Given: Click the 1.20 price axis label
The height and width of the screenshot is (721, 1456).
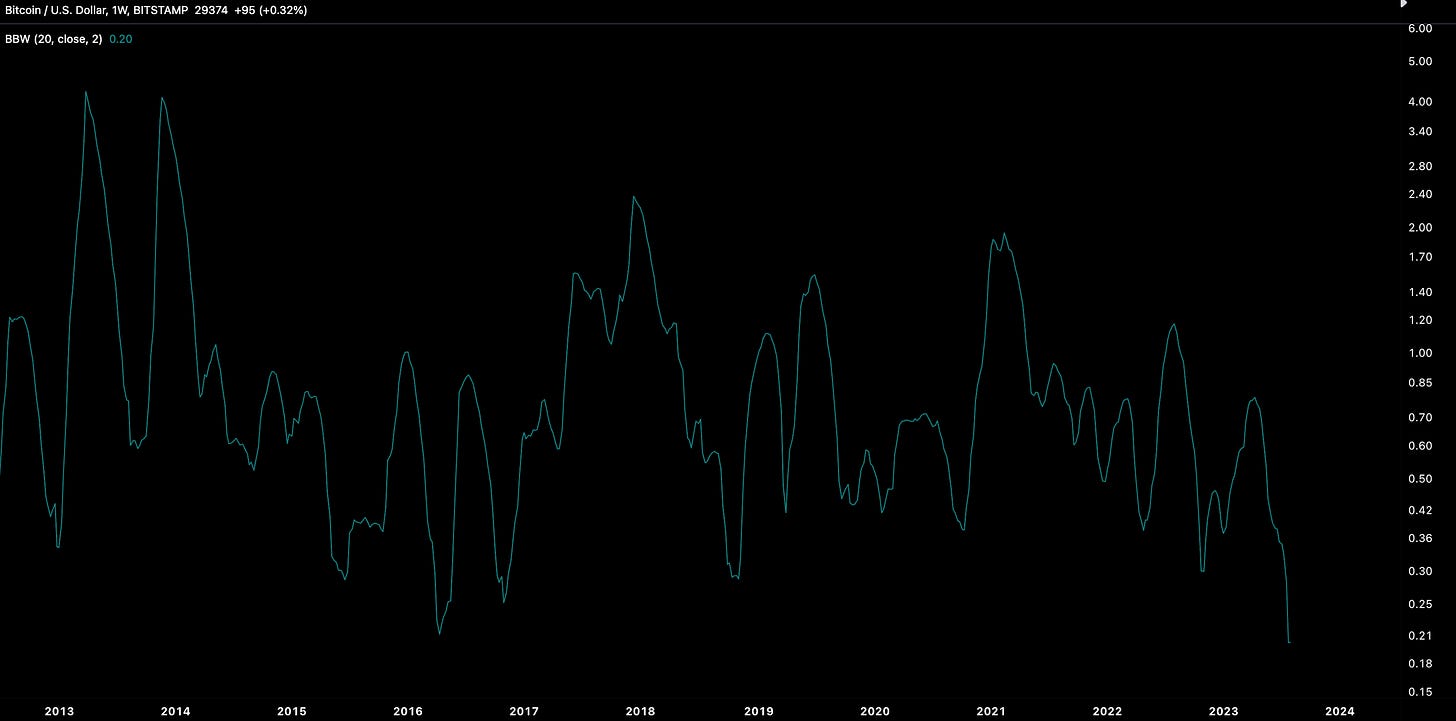Looking at the screenshot, I should 1420,320.
